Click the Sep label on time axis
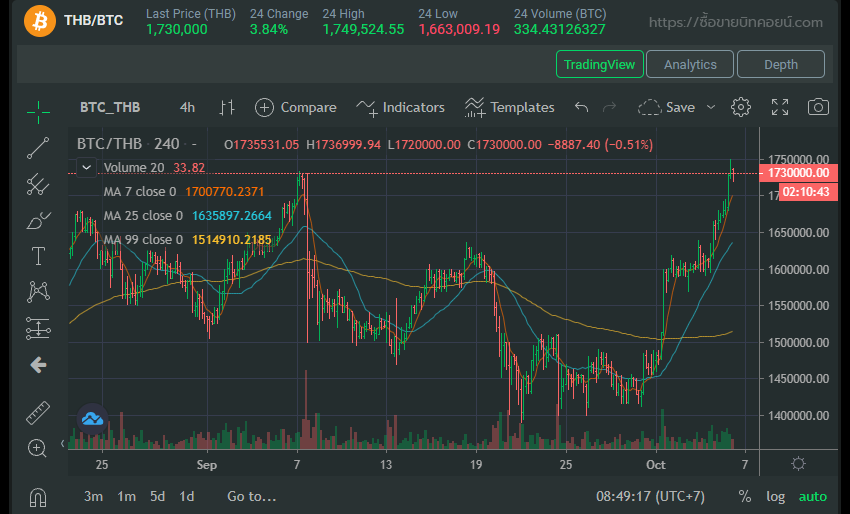Screen dimensions: 850x514 pyautogui.click(x=207, y=465)
